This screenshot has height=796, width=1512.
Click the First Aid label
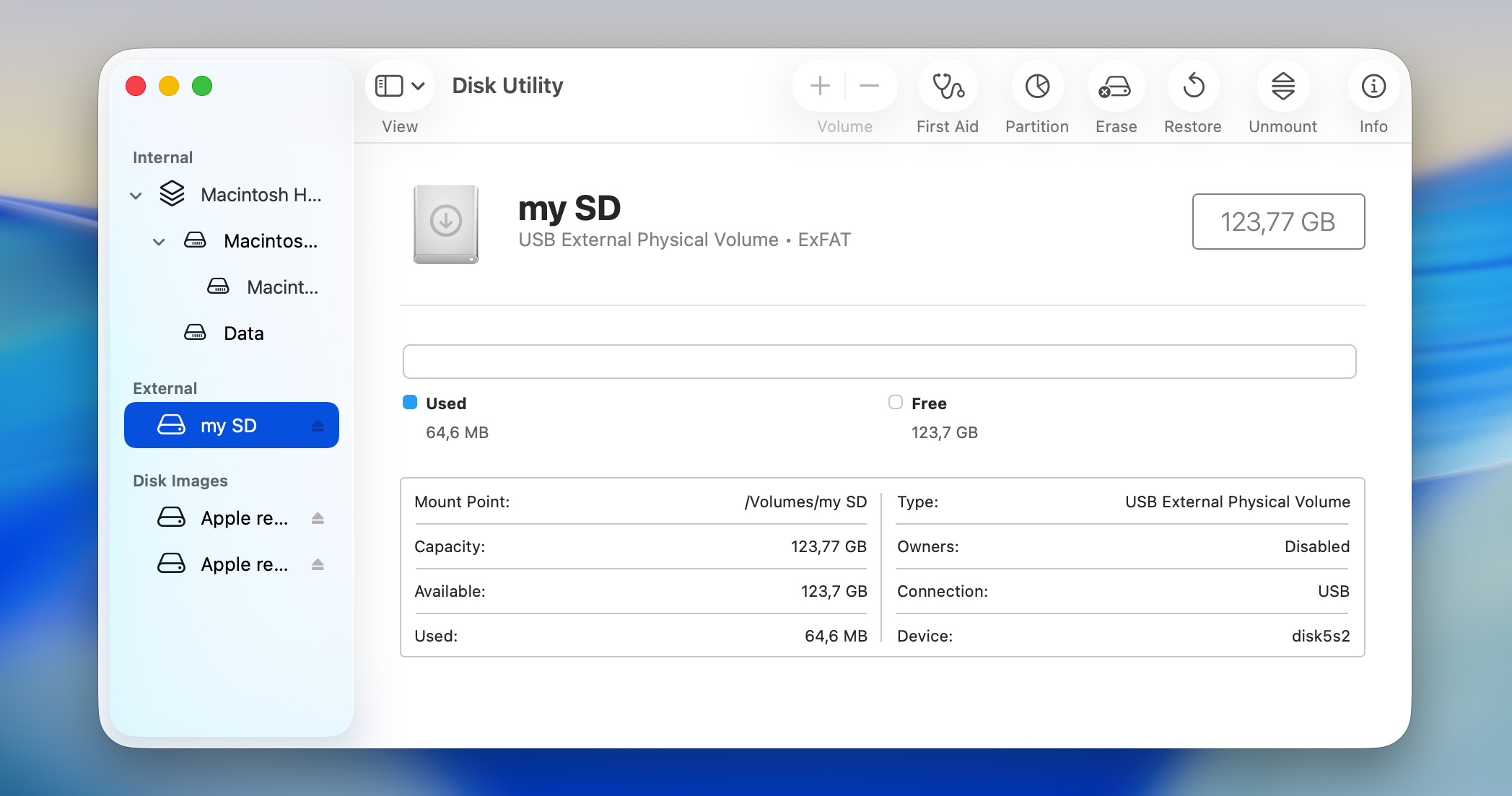(x=948, y=126)
